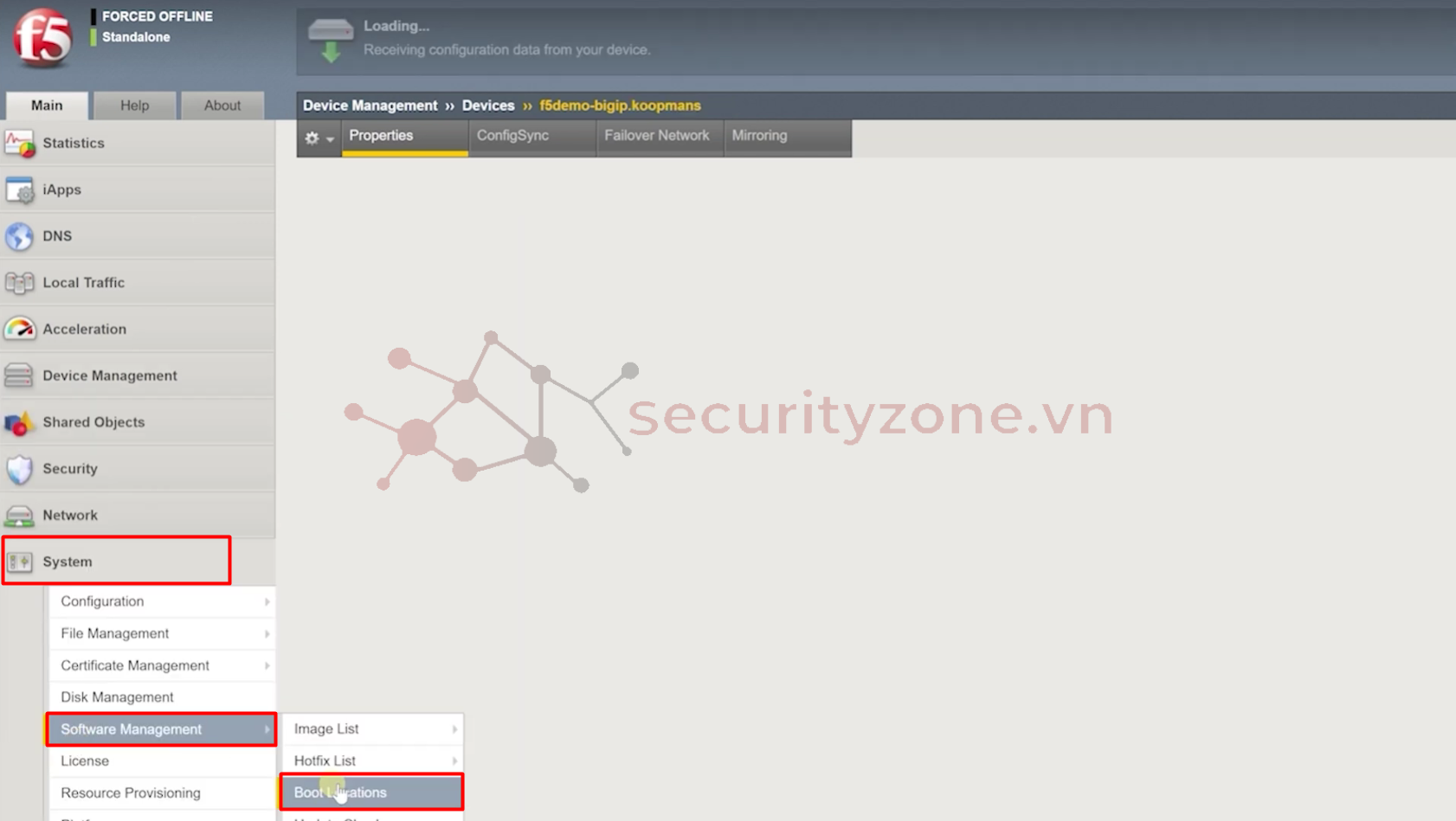Open the Local Traffic menu label
The width and height of the screenshot is (1456, 821).
83,283
